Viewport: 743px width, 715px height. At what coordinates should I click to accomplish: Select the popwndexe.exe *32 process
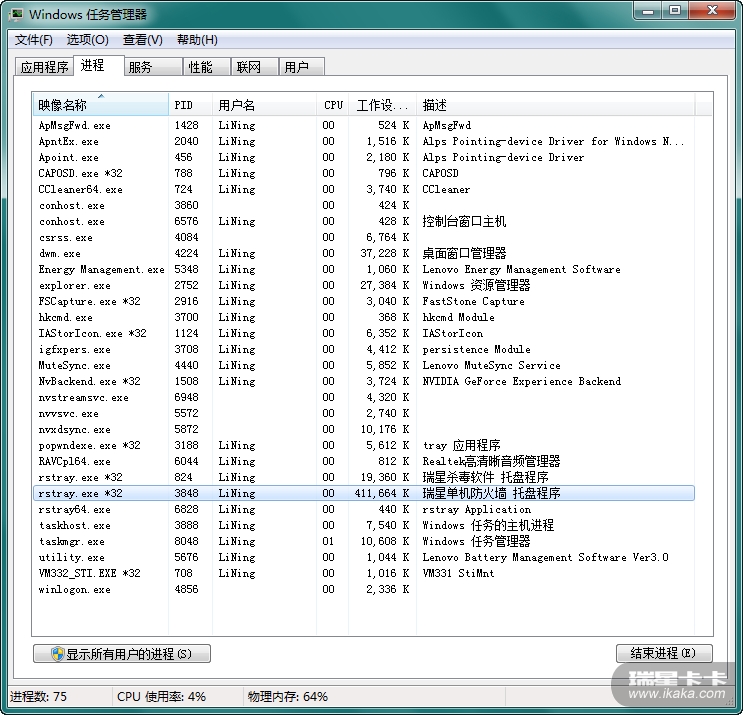364,445
